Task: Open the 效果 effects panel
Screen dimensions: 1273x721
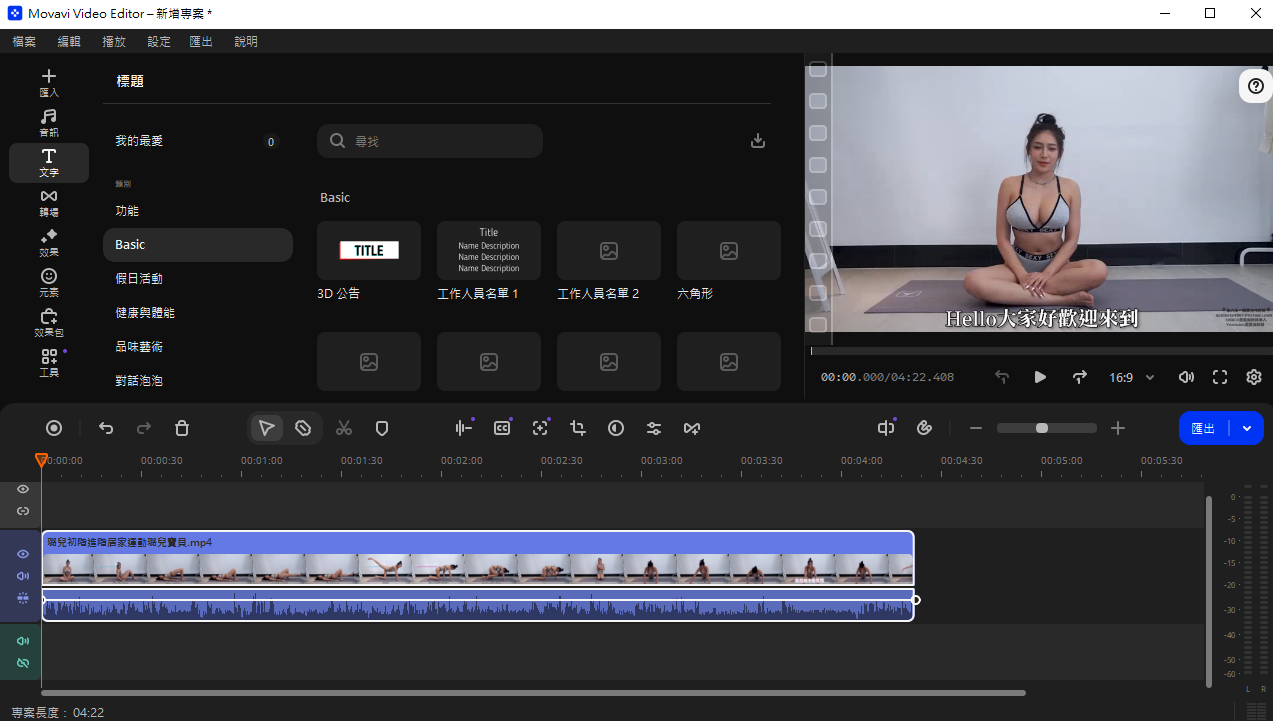Action: [x=49, y=243]
